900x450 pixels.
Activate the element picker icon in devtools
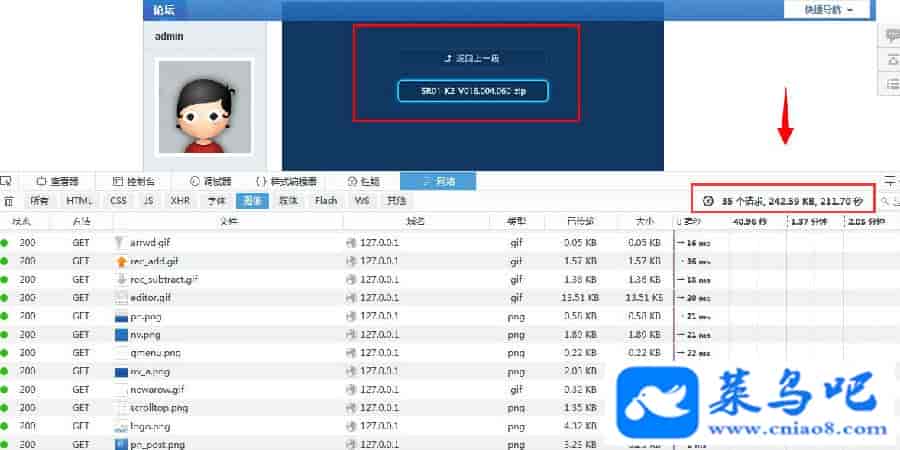pos(5,181)
